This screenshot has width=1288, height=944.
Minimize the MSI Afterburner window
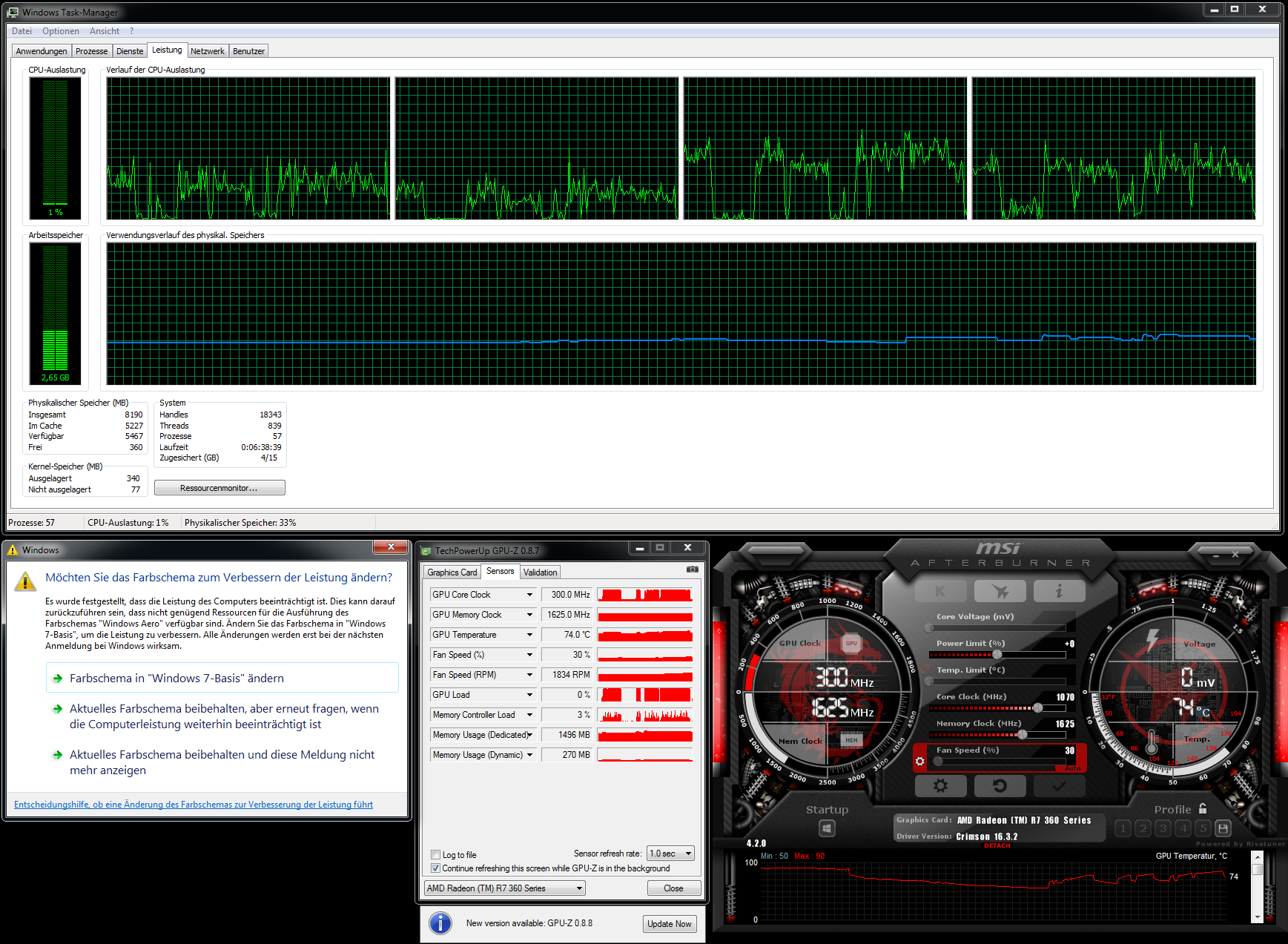[x=1215, y=555]
